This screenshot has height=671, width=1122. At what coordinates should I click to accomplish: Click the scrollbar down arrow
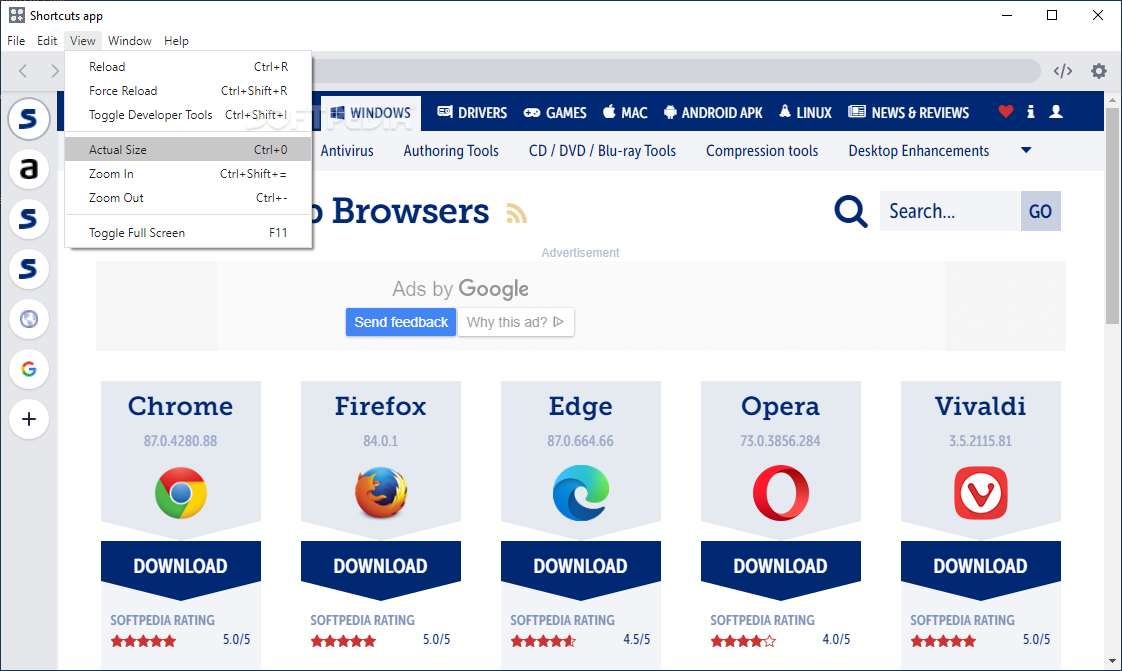click(1112, 662)
